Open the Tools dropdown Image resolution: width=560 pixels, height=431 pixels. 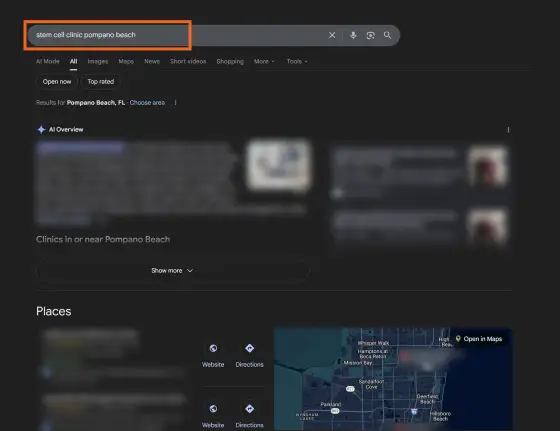pyautogui.click(x=297, y=61)
